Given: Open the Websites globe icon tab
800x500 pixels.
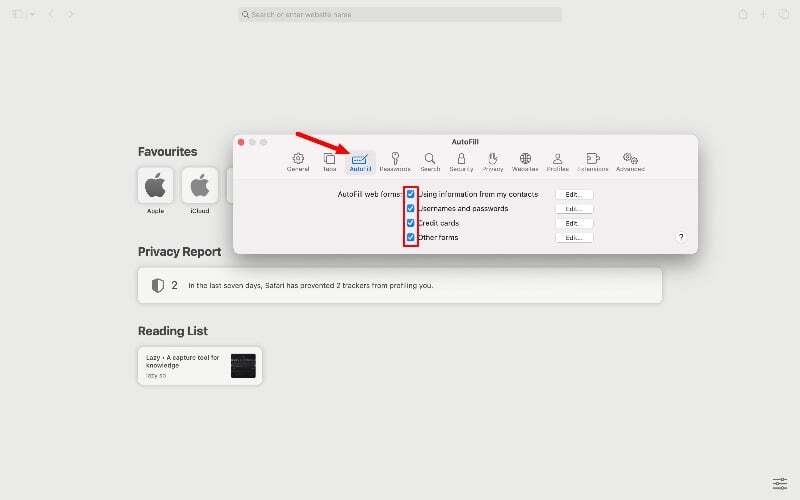Looking at the screenshot, I should click(x=525, y=162).
